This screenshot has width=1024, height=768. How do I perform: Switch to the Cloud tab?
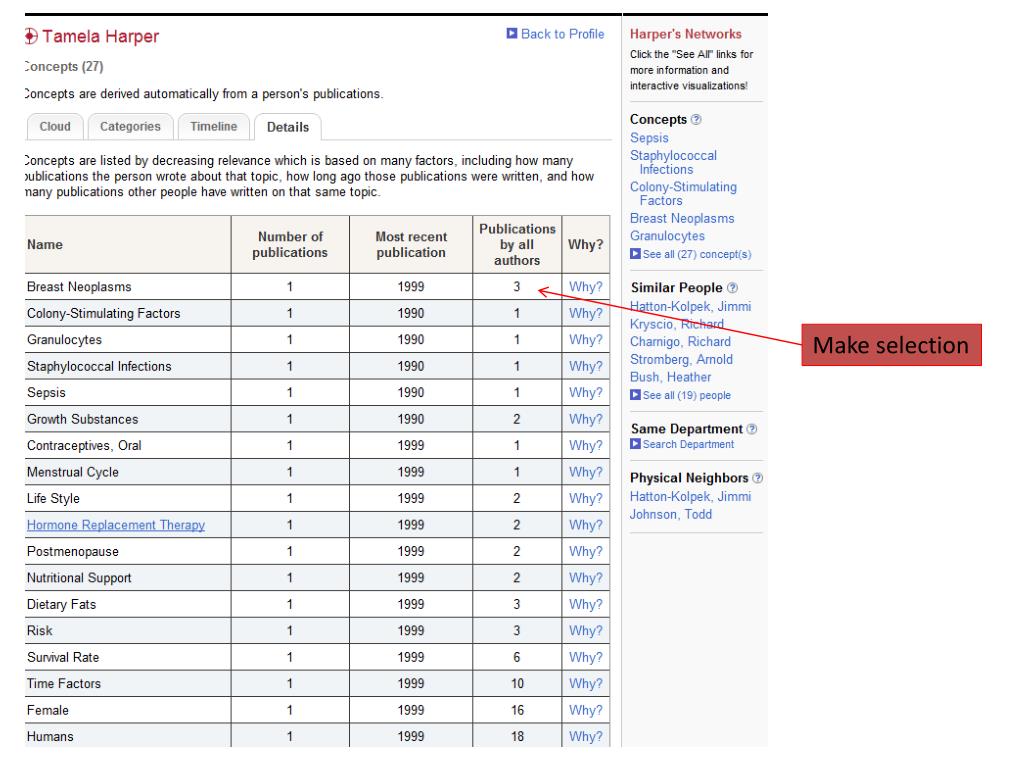pyautogui.click(x=54, y=126)
